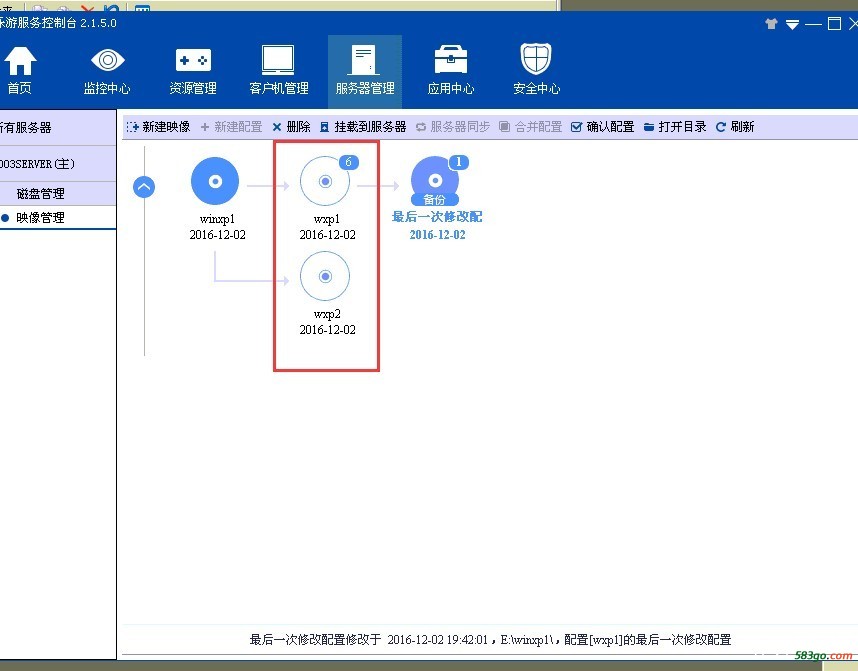Go to the 首页 home section
The width and height of the screenshot is (858, 671).
tap(20, 71)
